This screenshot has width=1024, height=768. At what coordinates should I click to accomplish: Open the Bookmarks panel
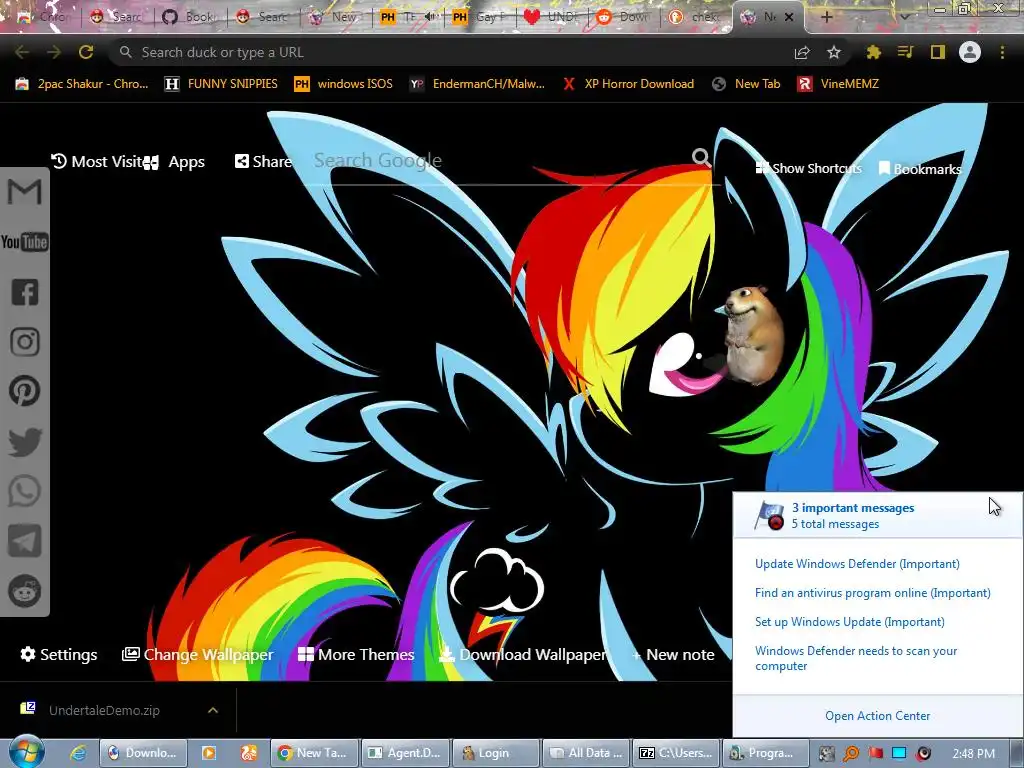pos(920,169)
